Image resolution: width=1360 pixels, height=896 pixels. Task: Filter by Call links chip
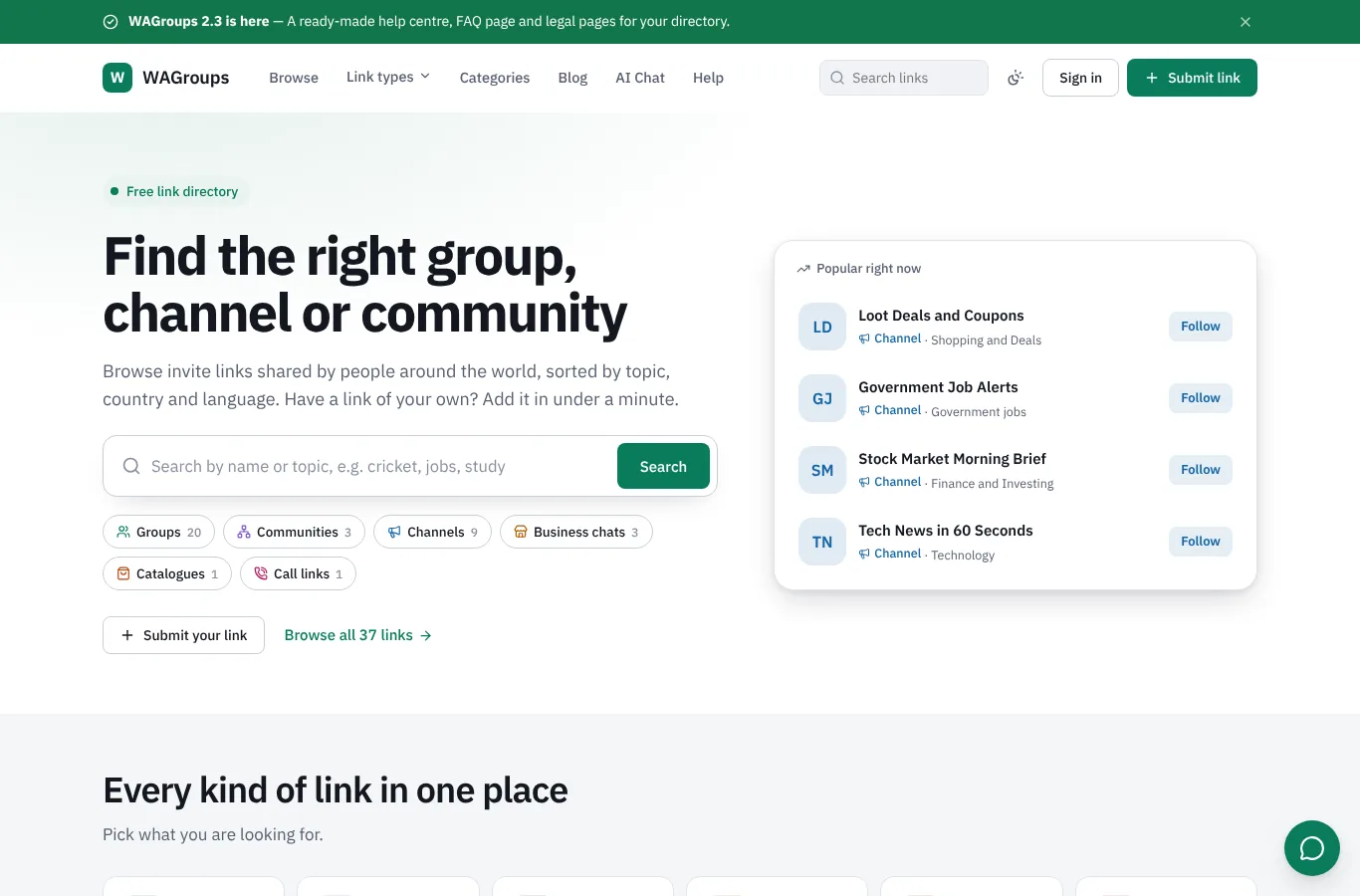(298, 573)
